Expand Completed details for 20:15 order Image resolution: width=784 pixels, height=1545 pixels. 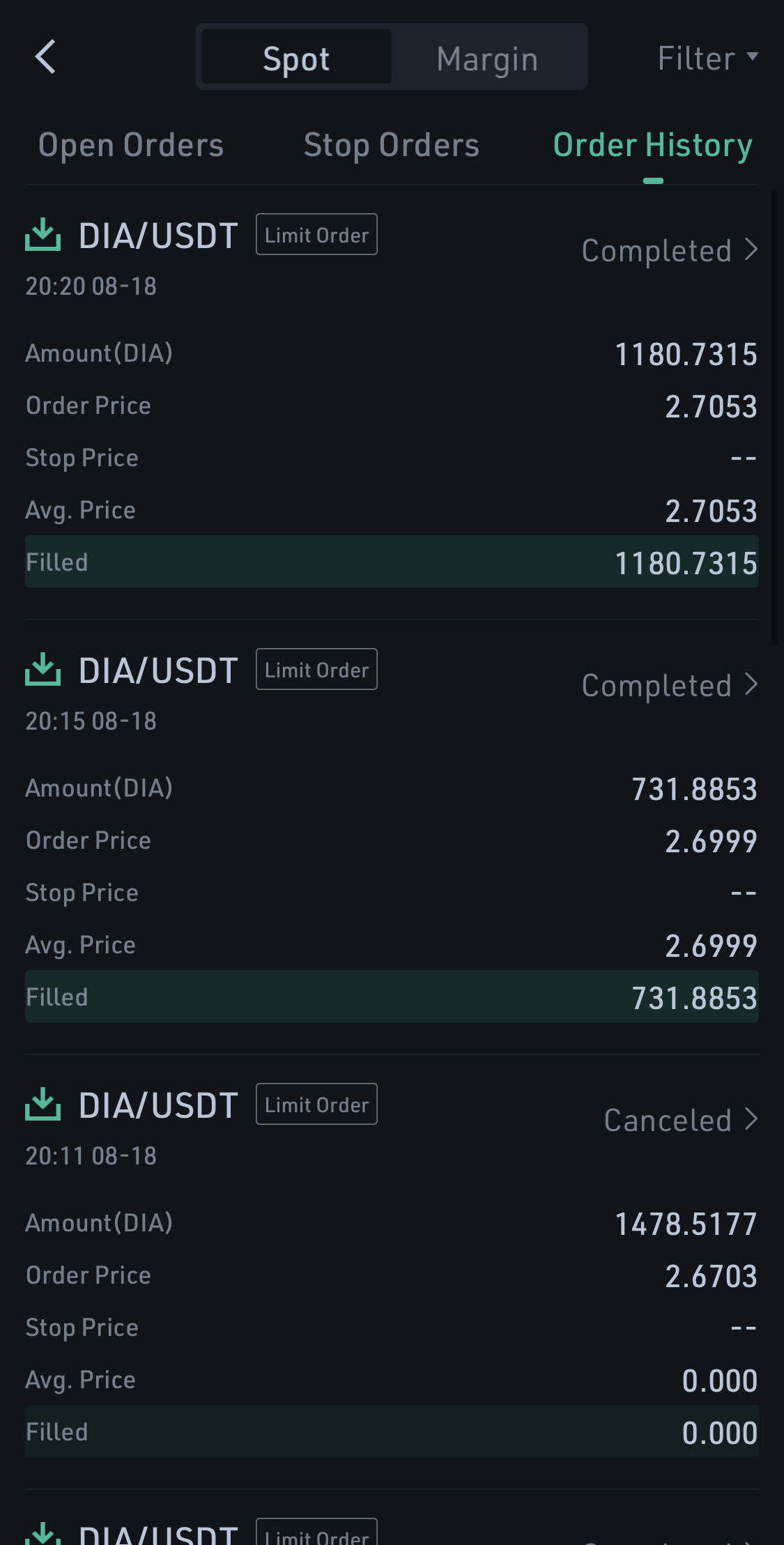pos(669,685)
